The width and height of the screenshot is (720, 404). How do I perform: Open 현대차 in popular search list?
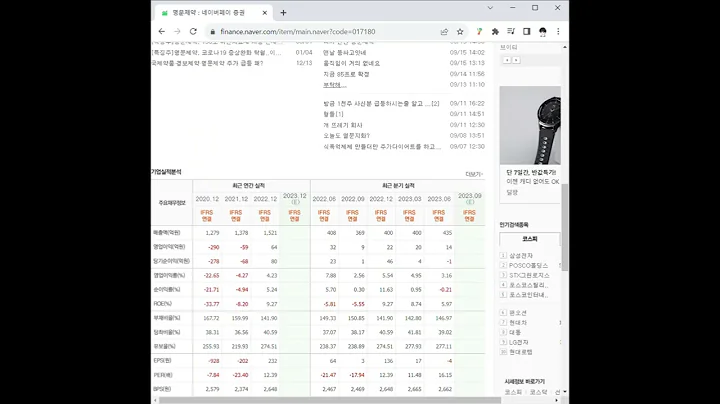pos(518,322)
